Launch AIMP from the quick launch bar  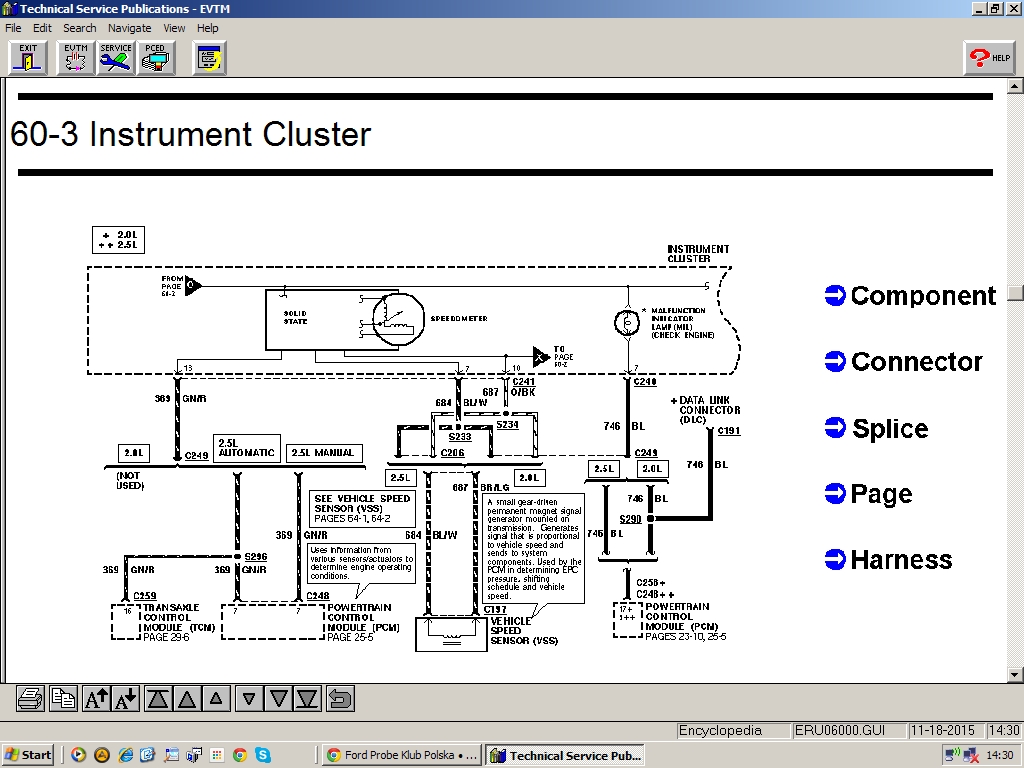pyautogui.click(x=102, y=756)
